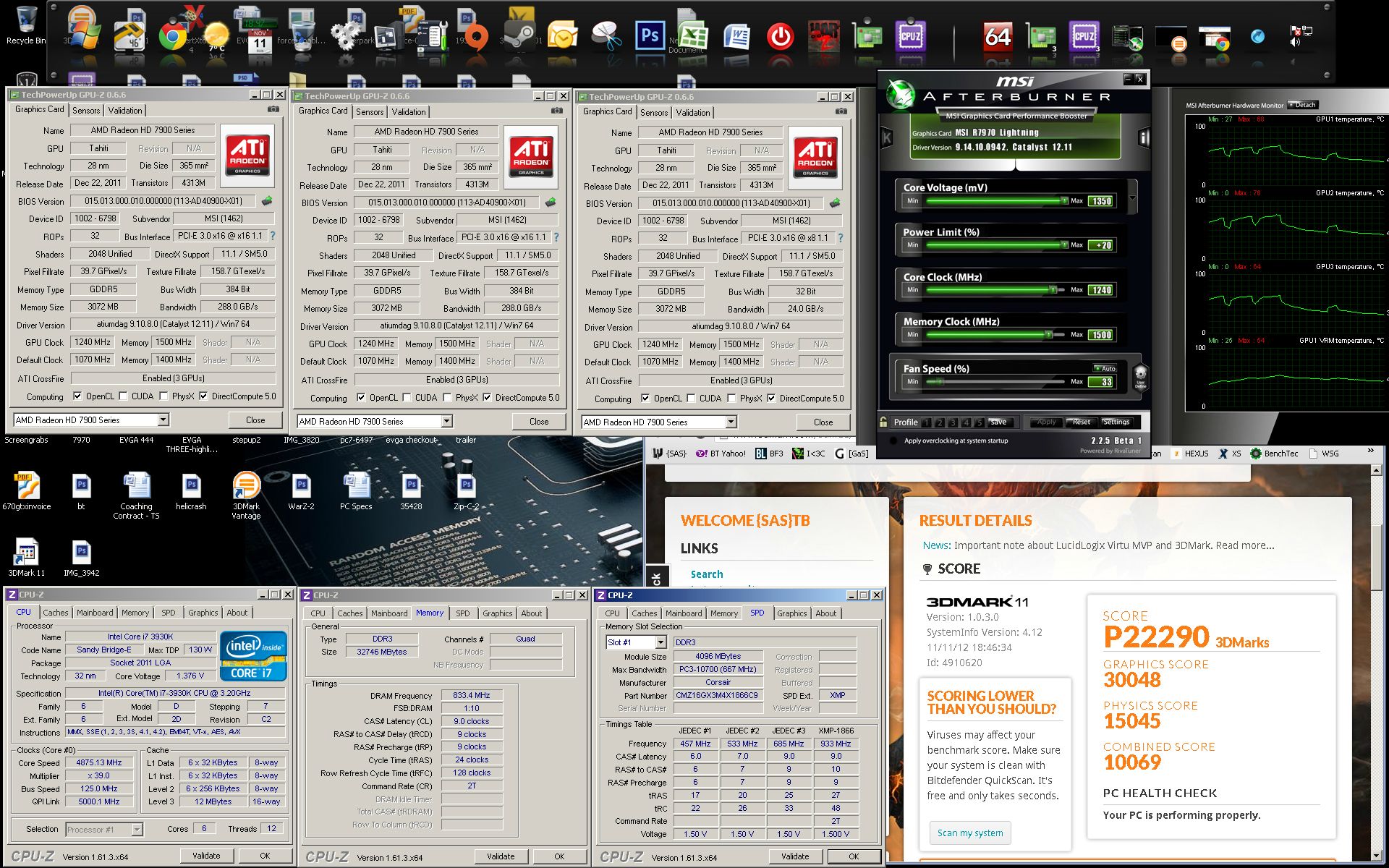Select the PC Specs desktop document
Image resolution: width=1389 pixels, height=868 pixels.
point(356,491)
